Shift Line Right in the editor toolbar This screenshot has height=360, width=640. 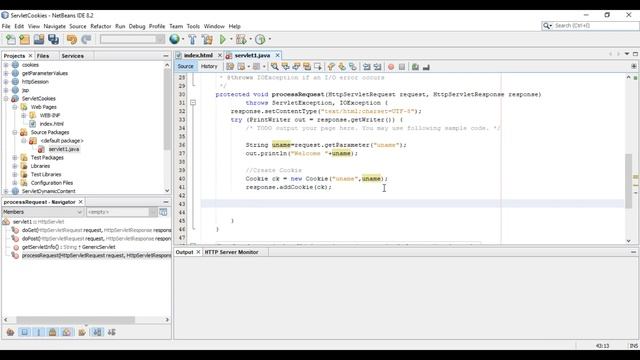click(377, 67)
